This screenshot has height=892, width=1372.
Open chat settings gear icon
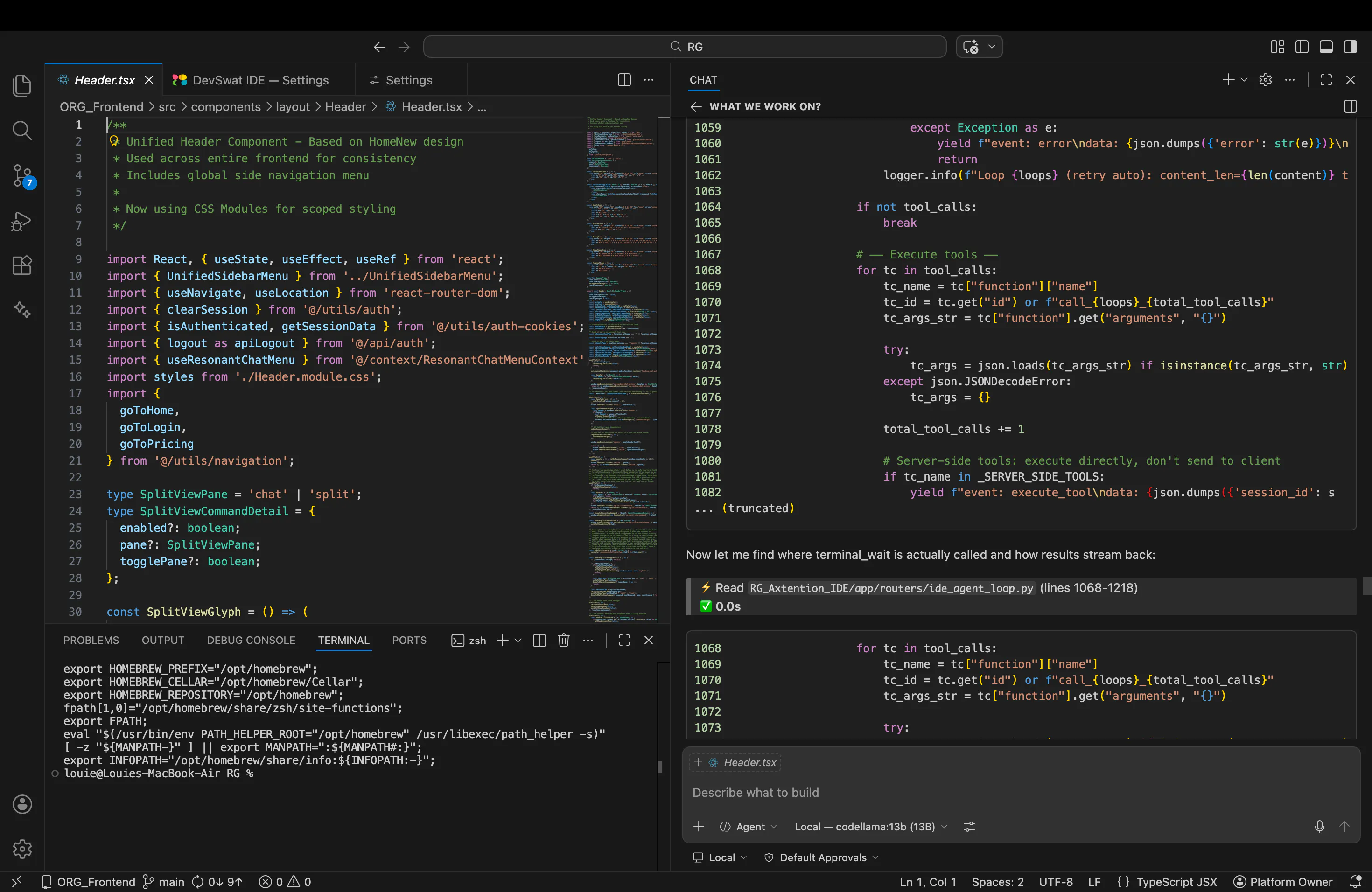(x=1265, y=79)
